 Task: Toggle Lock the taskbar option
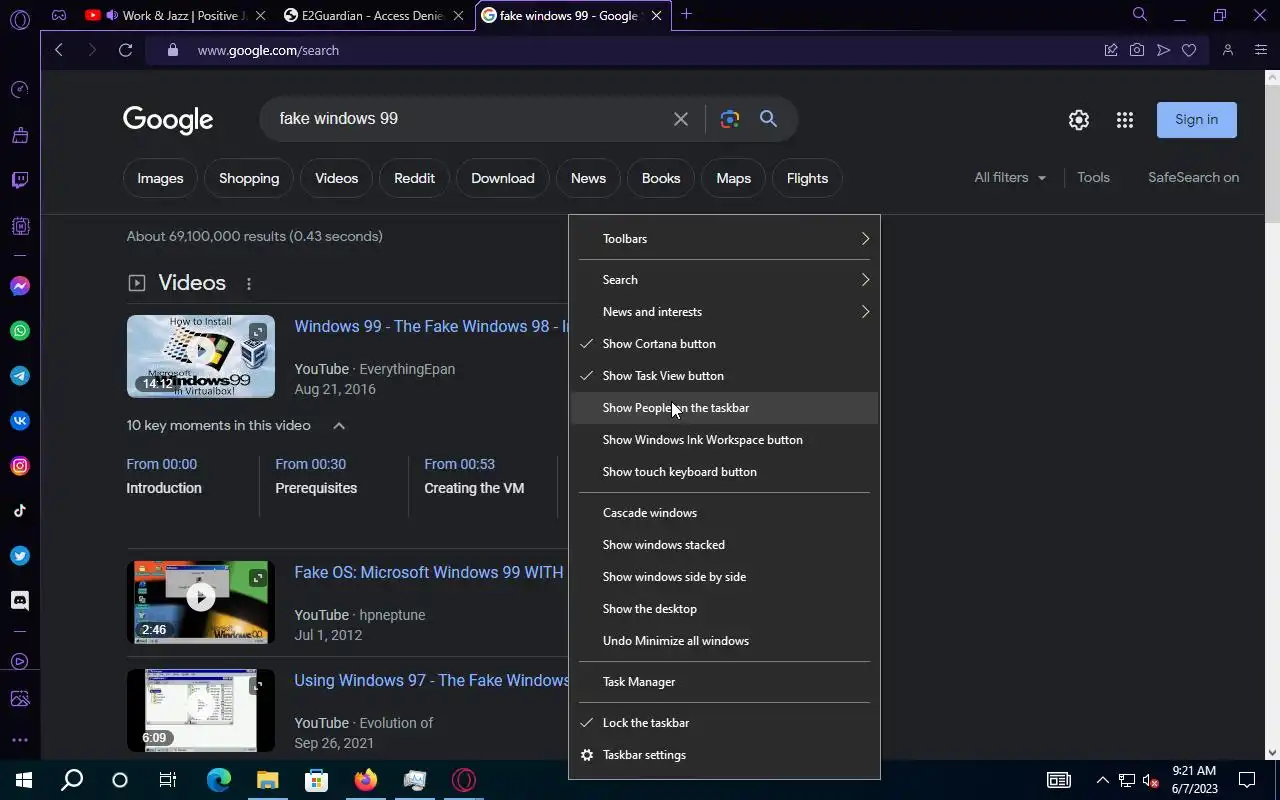click(x=724, y=723)
